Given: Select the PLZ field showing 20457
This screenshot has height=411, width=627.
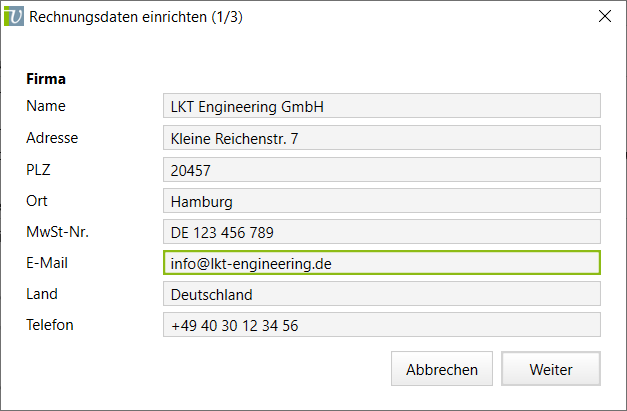Looking at the screenshot, I should tap(381, 170).
